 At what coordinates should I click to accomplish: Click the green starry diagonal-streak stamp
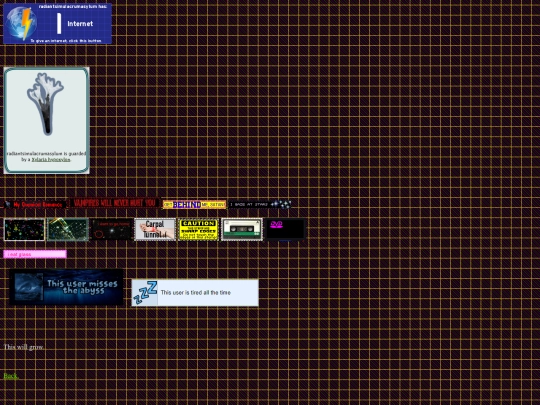tap(68, 229)
